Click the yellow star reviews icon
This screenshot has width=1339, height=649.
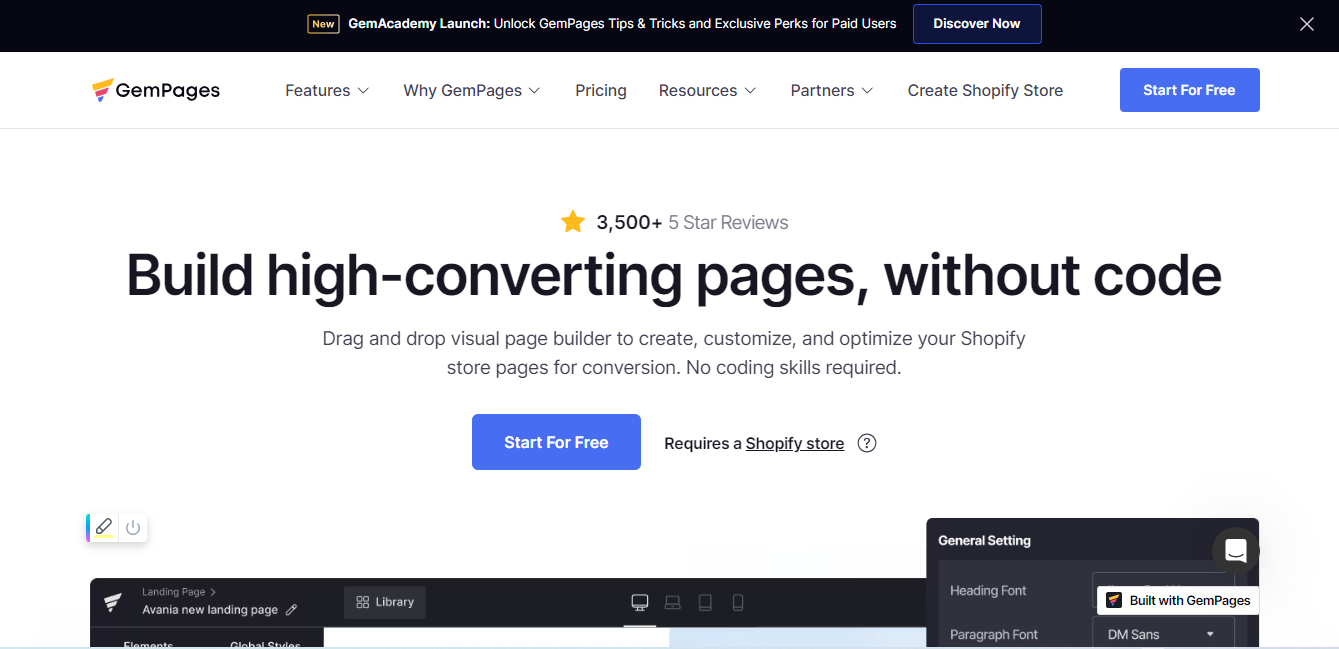coord(573,222)
